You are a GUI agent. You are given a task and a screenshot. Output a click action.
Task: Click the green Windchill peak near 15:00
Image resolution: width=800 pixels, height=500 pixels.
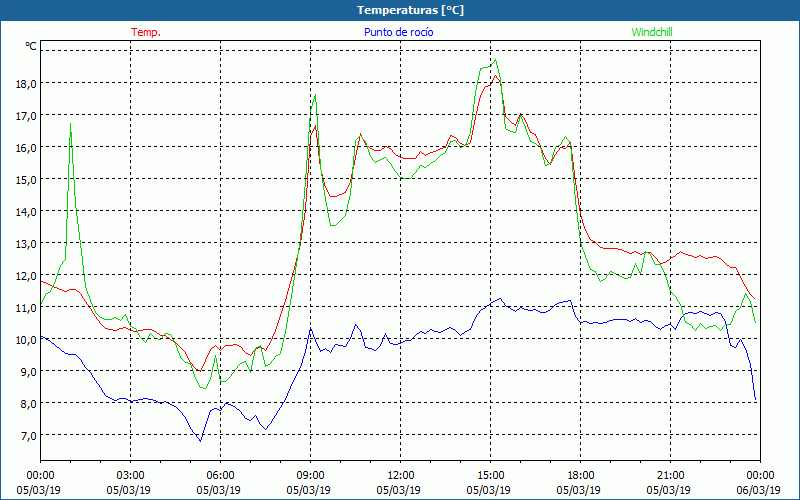click(x=495, y=60)
